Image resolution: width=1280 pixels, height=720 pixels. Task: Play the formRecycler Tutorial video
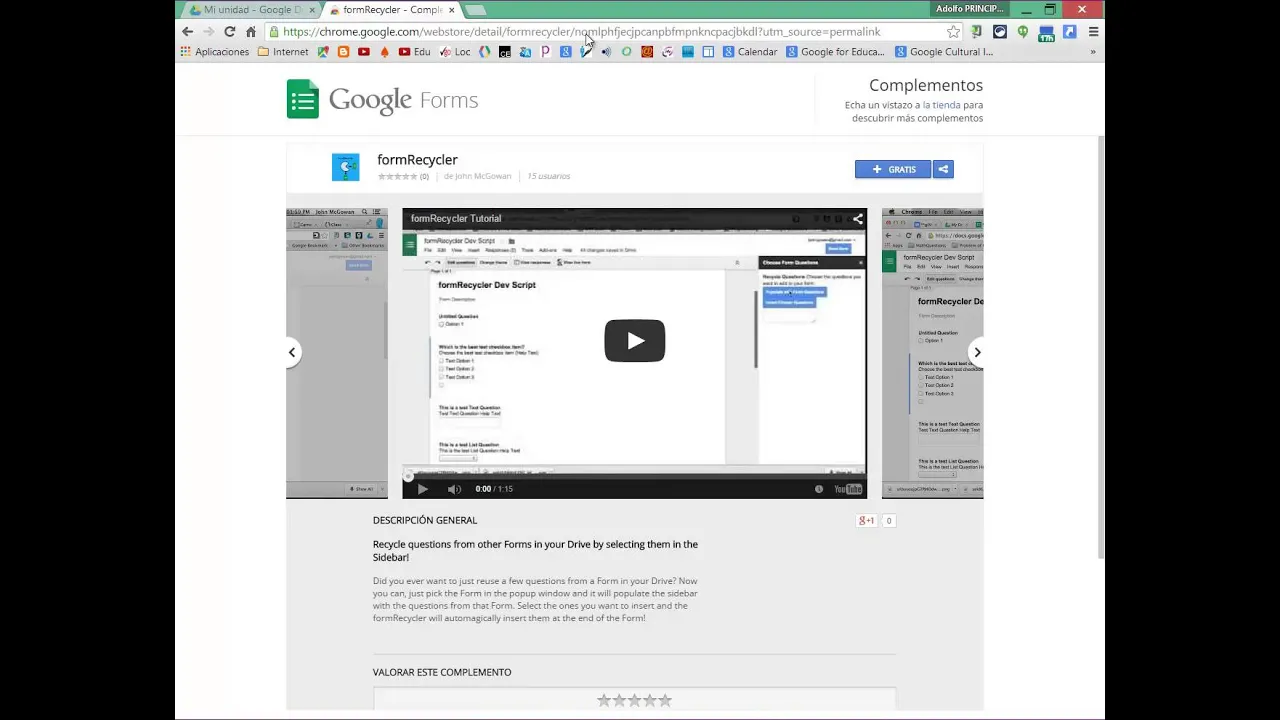pos(635,341)
